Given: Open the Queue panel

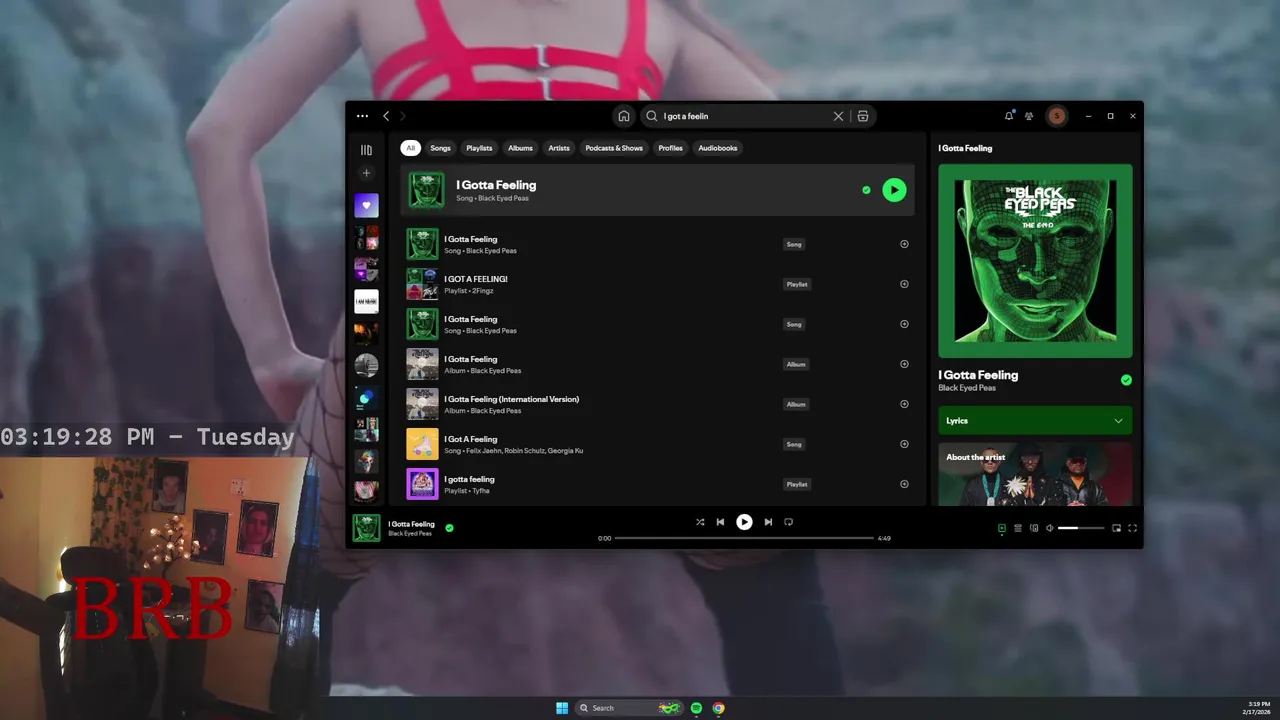Looking at the screenshot, I should [x=1018, y=528].
